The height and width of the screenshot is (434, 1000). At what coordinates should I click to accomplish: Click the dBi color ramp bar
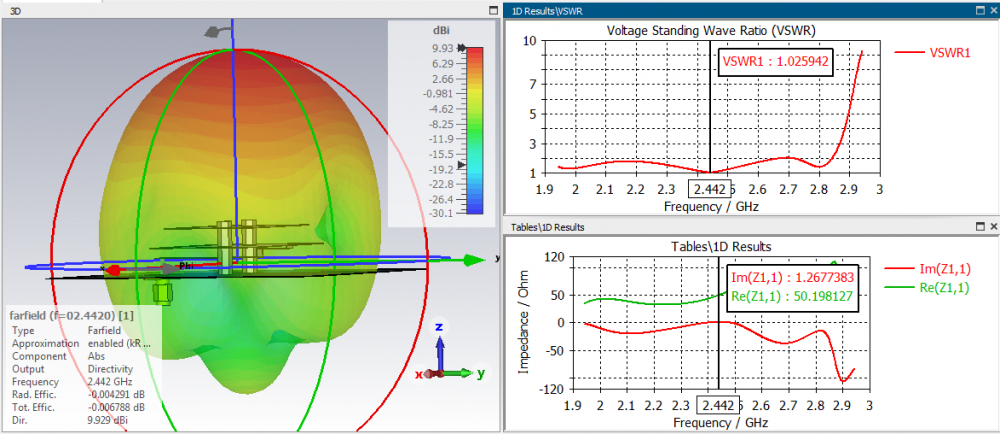[x=474, y=130]
